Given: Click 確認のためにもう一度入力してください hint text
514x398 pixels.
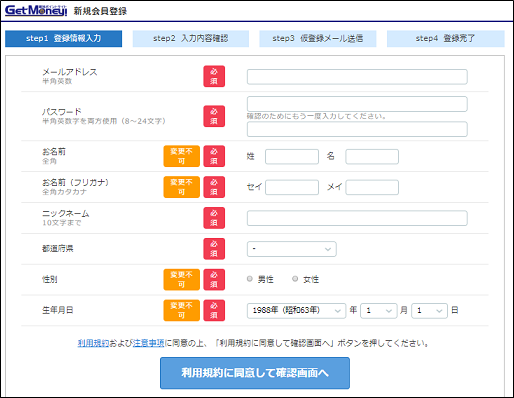Looking at the screenshot, I should tap(316, 116).
